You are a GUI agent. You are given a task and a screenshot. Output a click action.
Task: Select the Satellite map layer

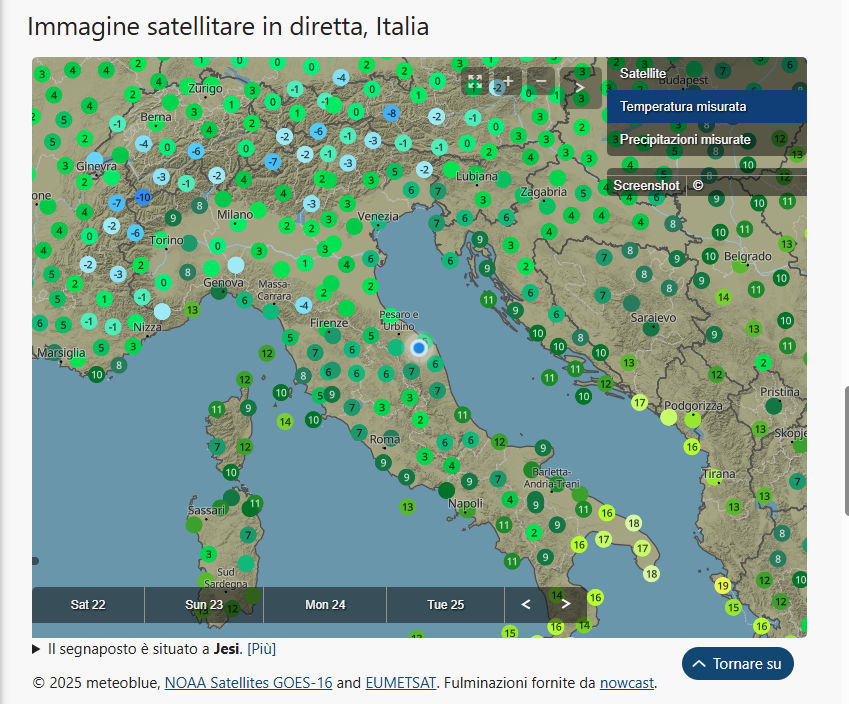click(643, 73)
